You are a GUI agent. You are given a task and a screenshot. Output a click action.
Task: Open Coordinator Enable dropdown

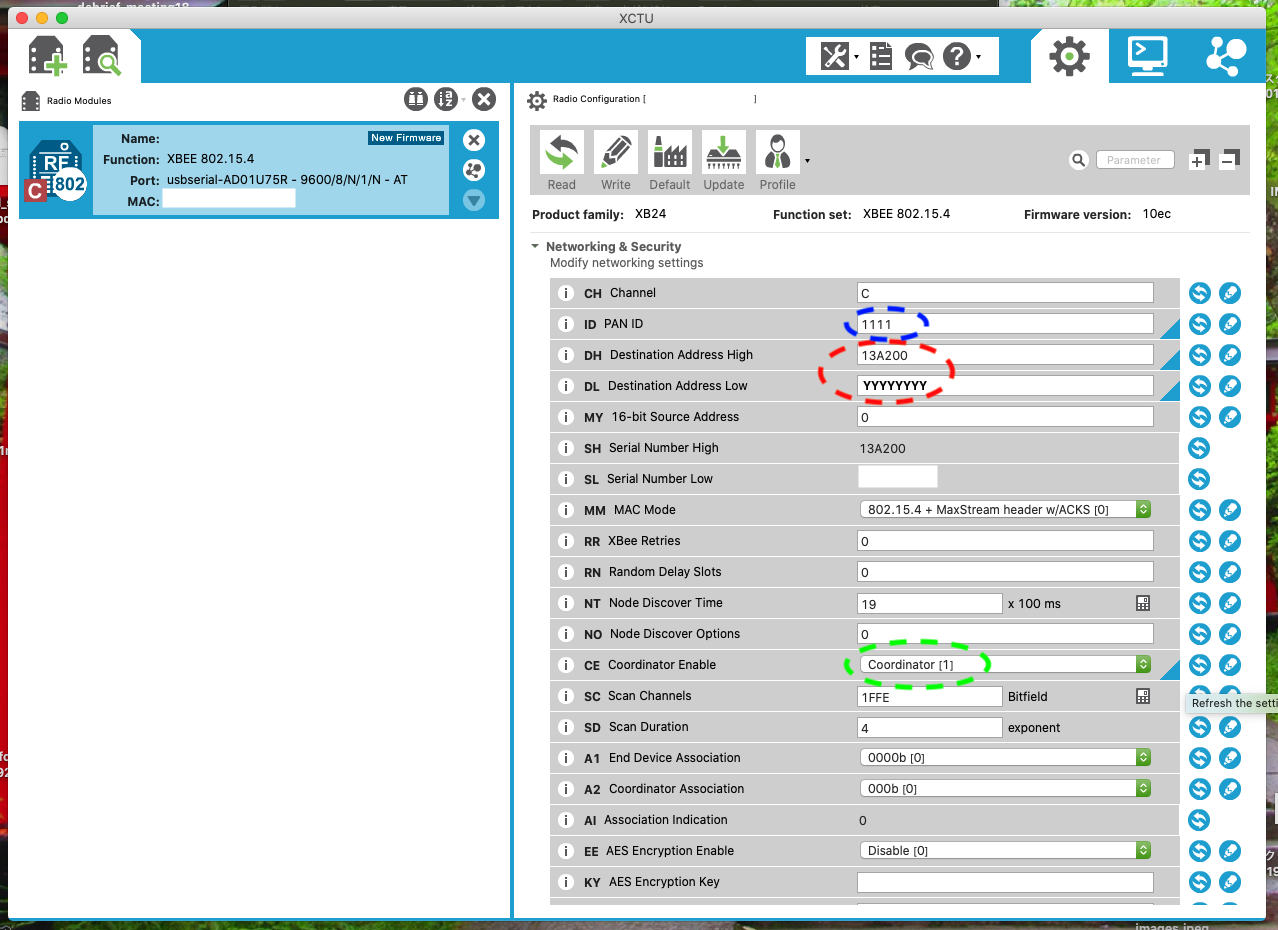1005,665
